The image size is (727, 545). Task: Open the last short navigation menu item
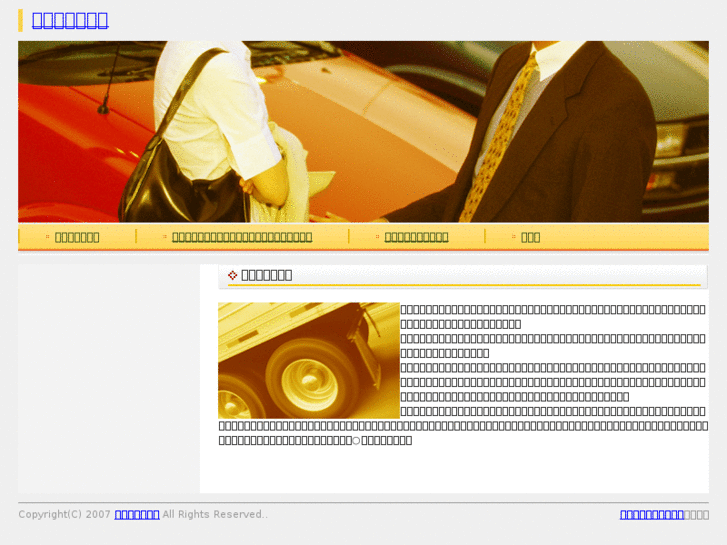530,237
